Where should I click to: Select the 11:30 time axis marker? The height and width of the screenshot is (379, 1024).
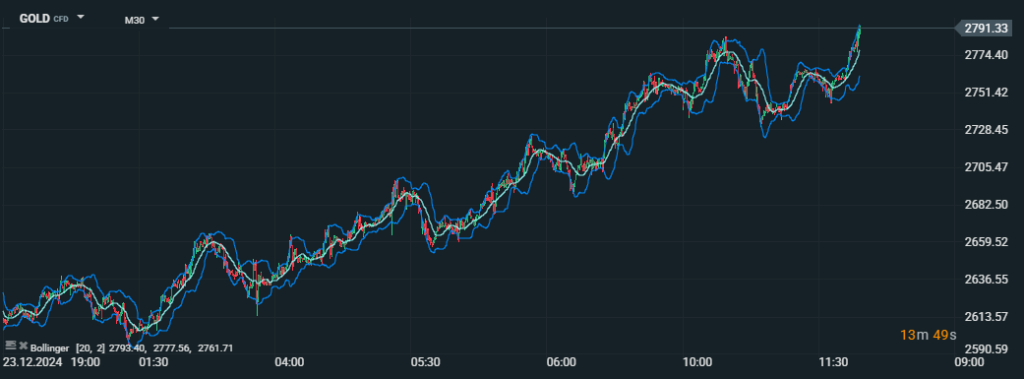point(833,361)
